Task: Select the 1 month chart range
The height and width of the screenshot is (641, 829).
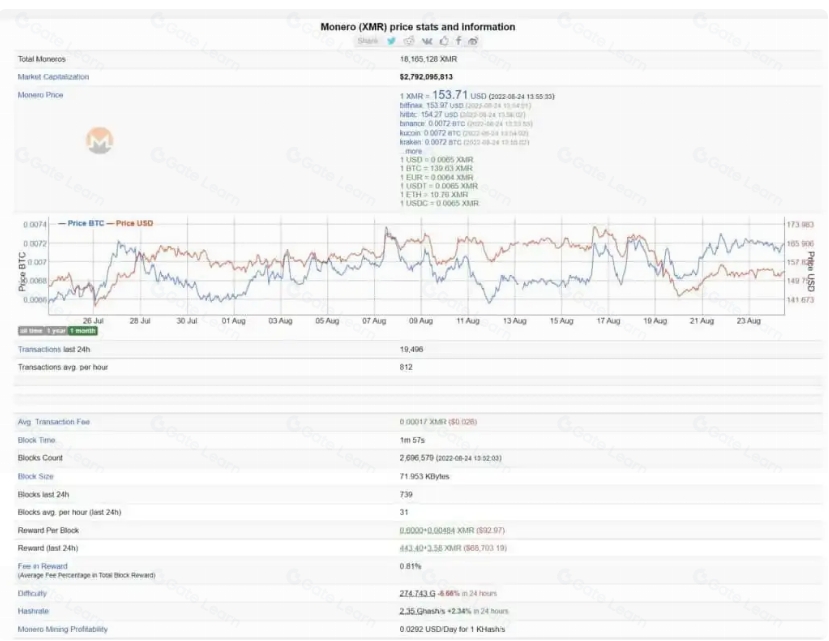Action: point(83,331)
